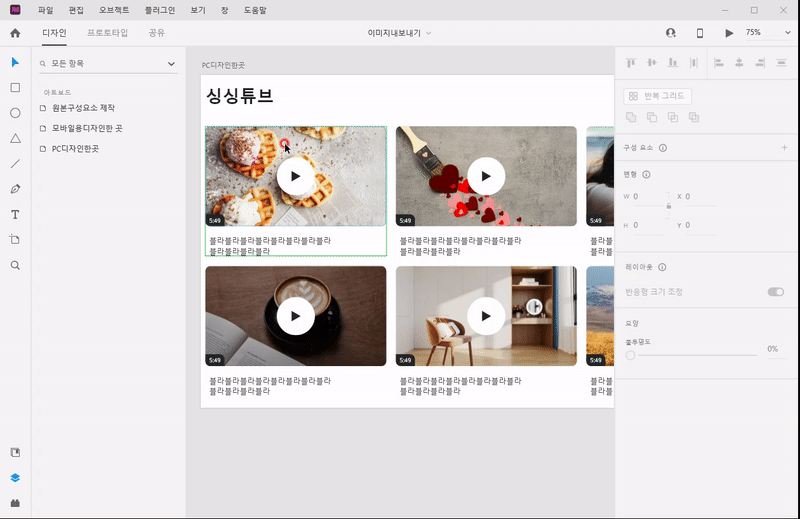The width and height of the screenshot is (800, 519).
Task: Click the align middle vertically icon
Action: coord(652,63)
